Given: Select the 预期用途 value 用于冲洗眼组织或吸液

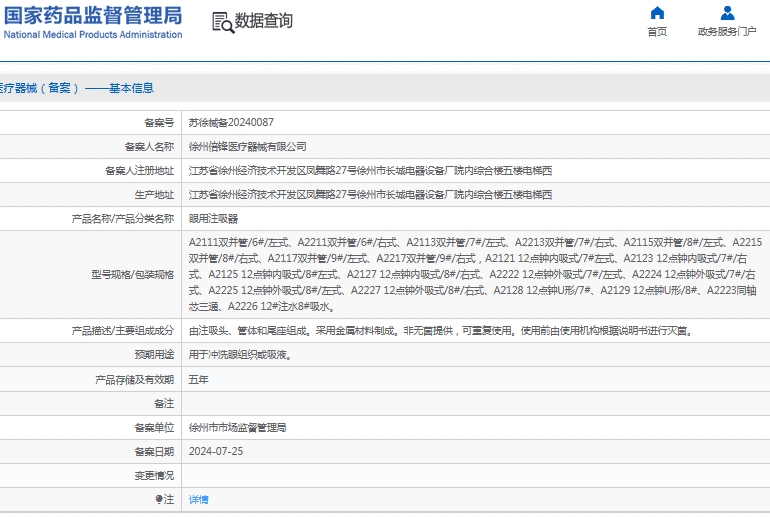Looking at the screenshot, I should [x=241, y=354].
